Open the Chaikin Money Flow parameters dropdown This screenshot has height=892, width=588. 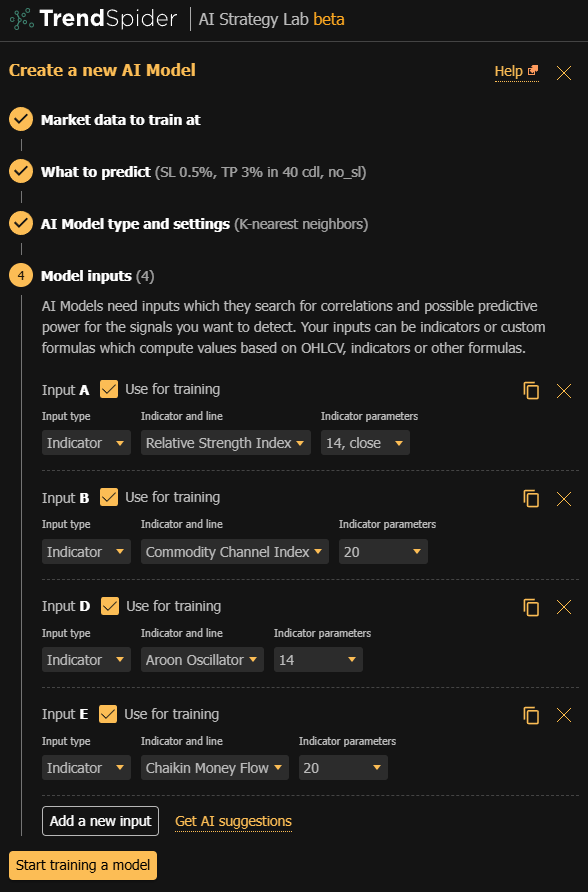pyautogui.click(x=342, y=767)
